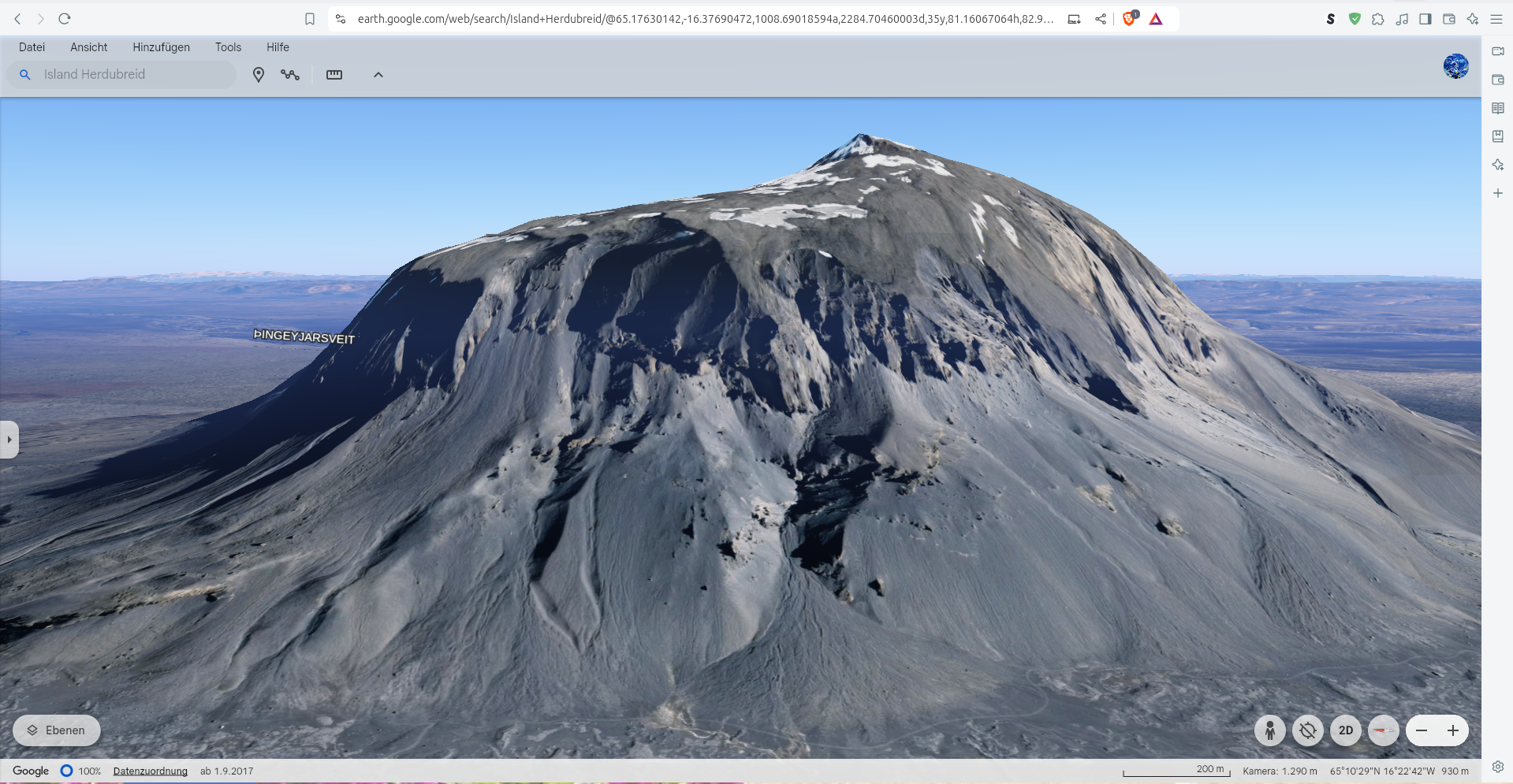The height and width of the screenshot is (784, 1513).
Task: Open Brave Wallet from the toolbar
Action: [x=1449, y=19]
